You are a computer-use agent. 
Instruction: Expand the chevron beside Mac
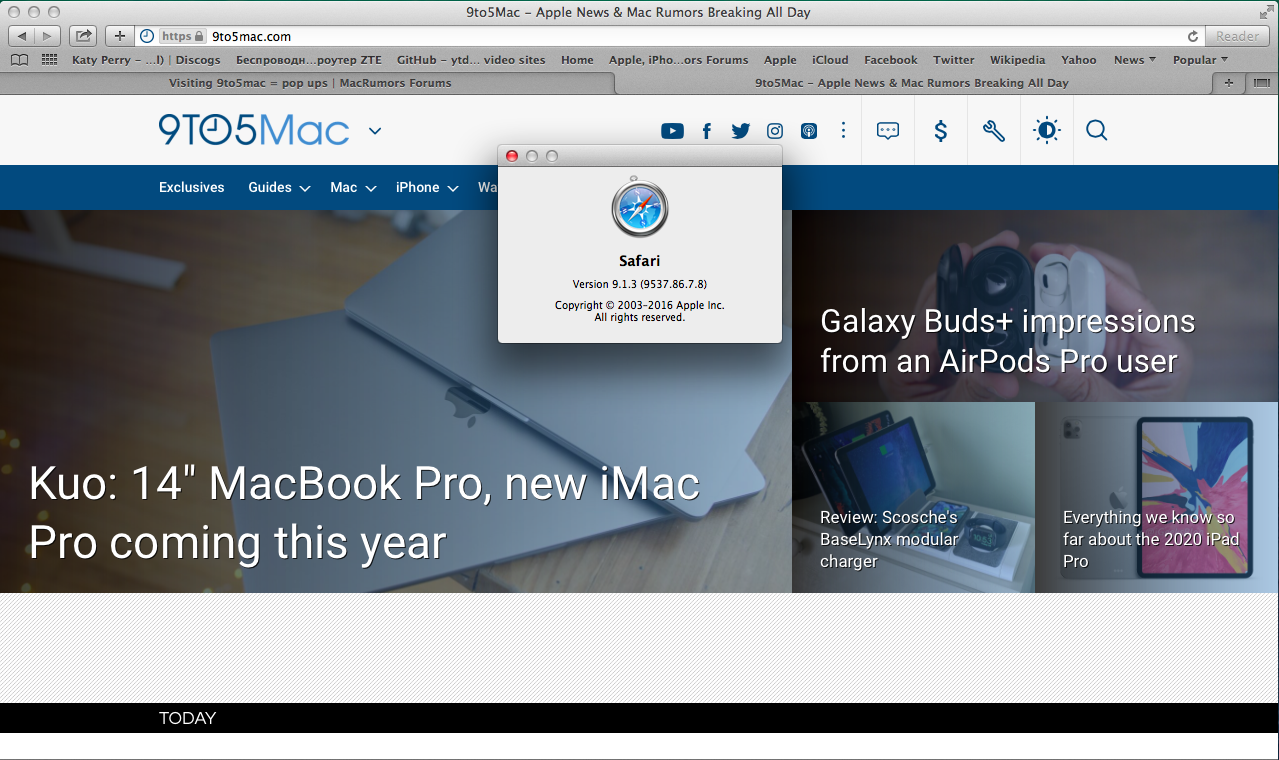371,188
